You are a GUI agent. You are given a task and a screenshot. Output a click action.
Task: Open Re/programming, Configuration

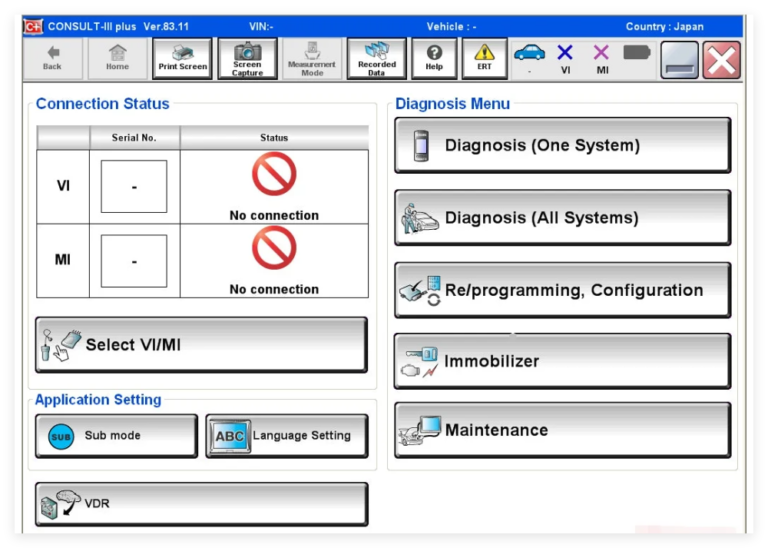click(563, 290)
